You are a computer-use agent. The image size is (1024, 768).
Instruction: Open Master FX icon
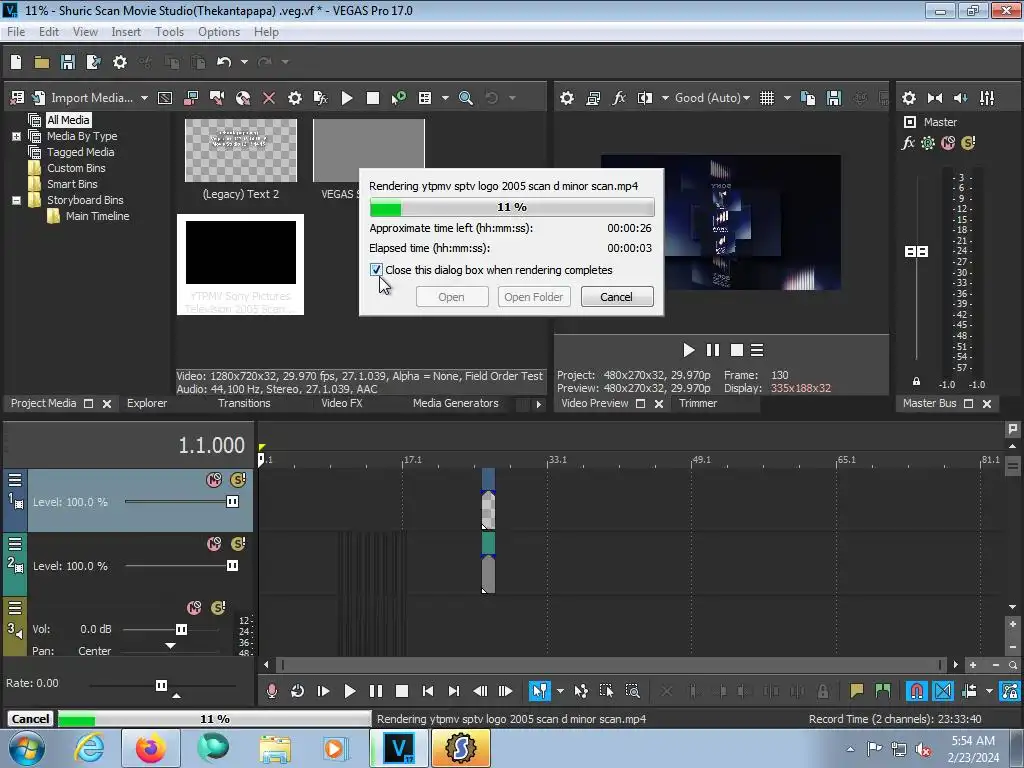[908, 142]
